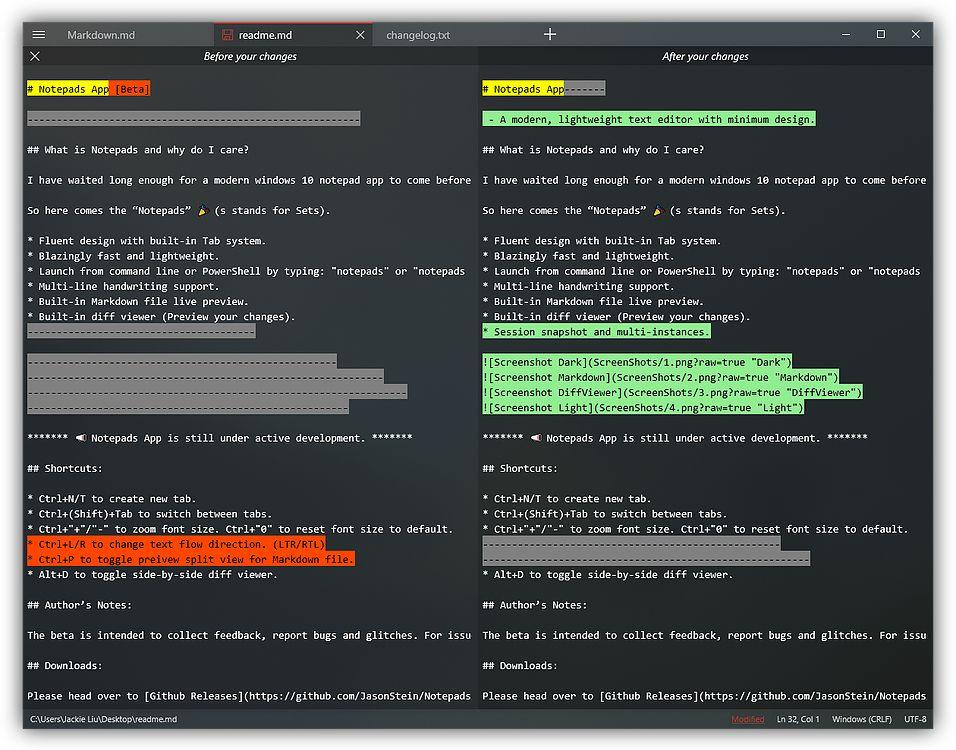Add a new tab with plus button
The height and width of the screenshot is (750, 956).
click(550, 34)
